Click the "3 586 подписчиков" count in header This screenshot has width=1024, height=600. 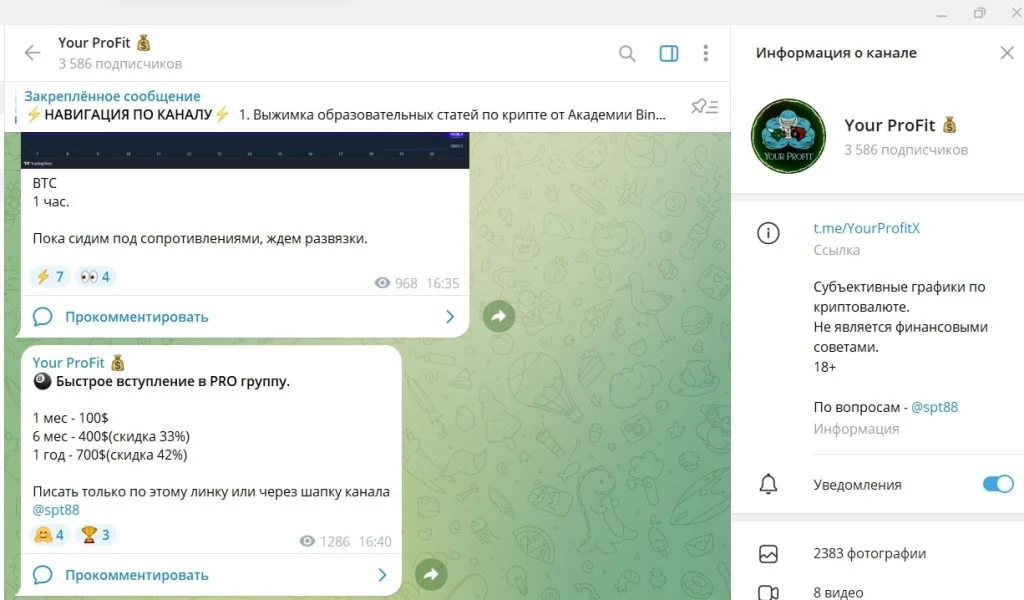tap(120, 64)
